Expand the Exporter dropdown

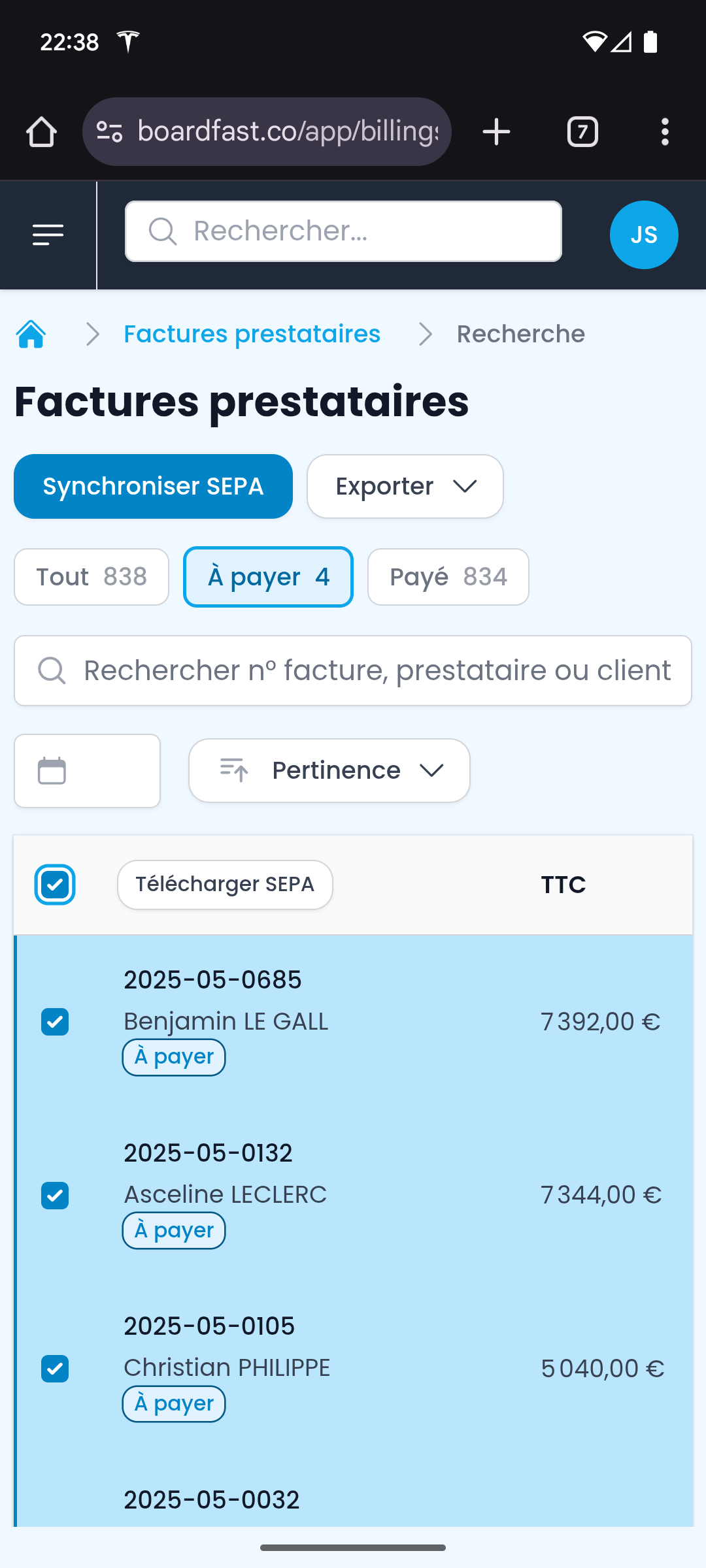pyautogui.click(x=405, y=487)
